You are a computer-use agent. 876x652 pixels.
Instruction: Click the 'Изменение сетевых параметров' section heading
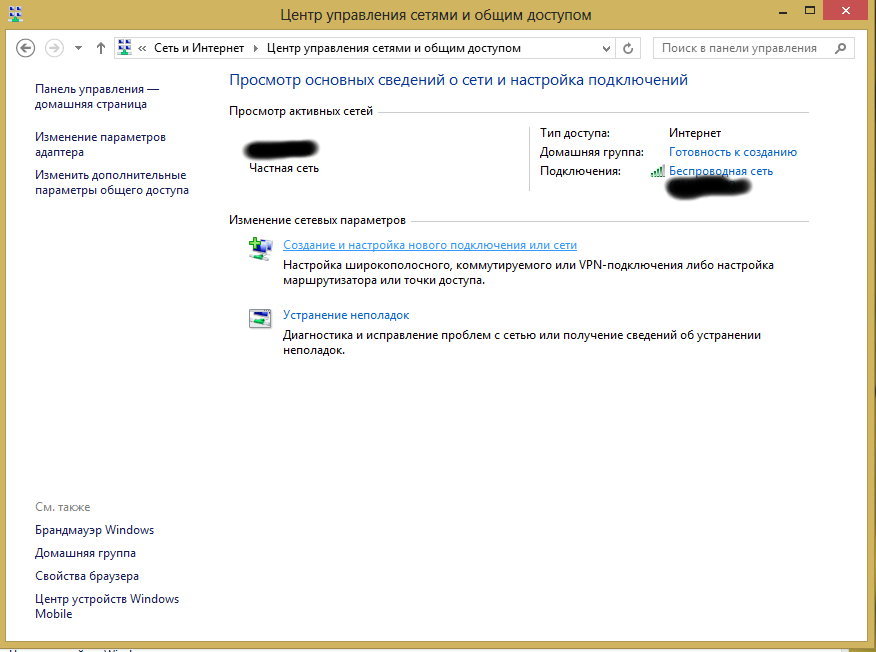317,220
